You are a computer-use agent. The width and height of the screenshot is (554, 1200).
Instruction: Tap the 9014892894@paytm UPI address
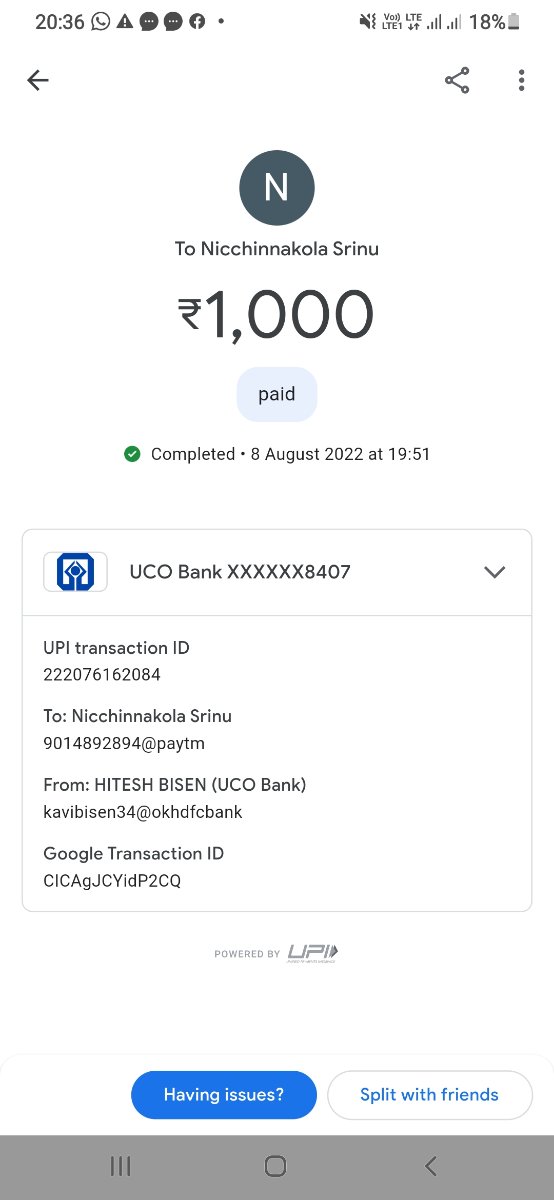pyautogui.click(x=124, y=743)
